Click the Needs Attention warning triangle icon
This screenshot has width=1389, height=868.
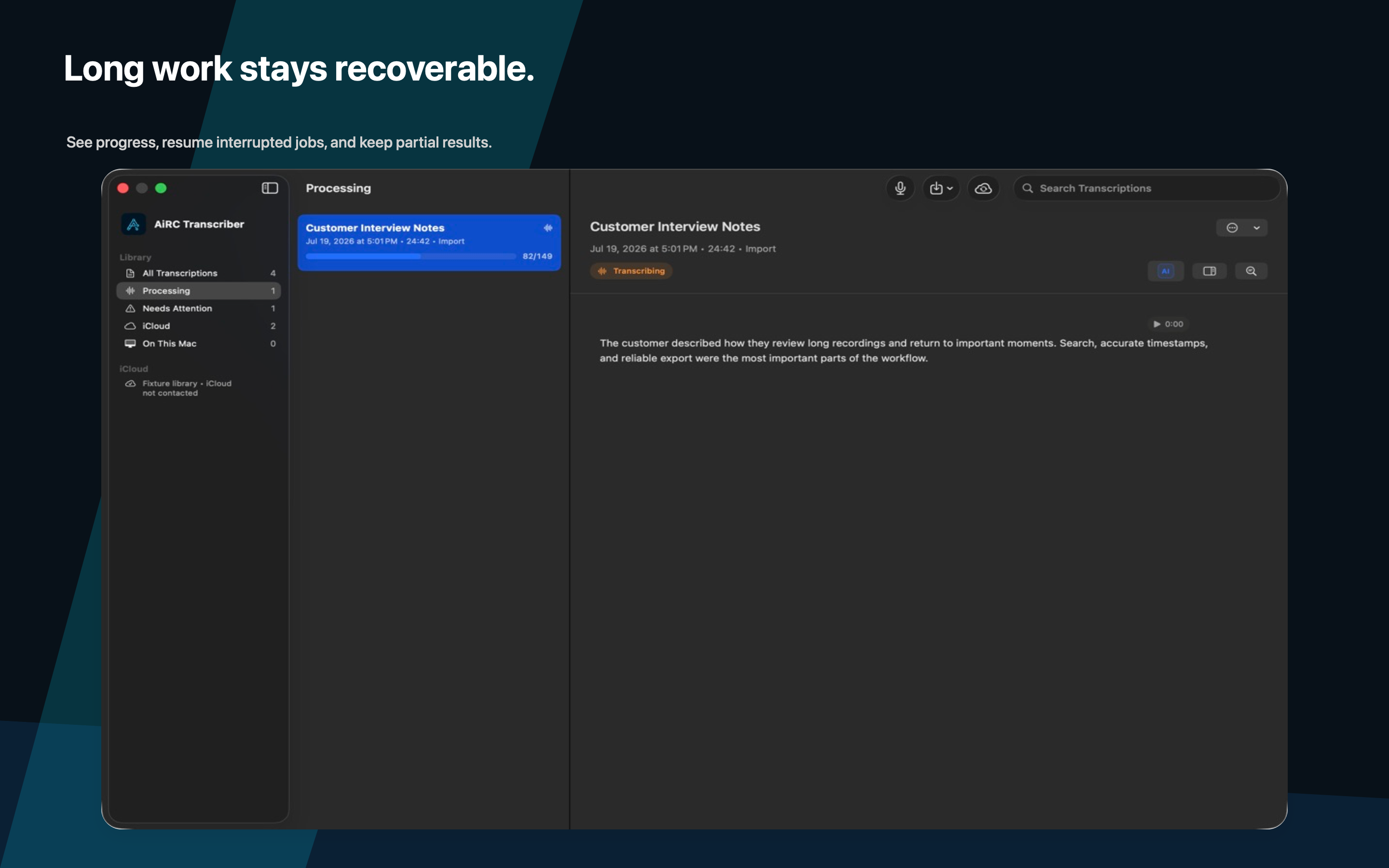tap(130, 308)
